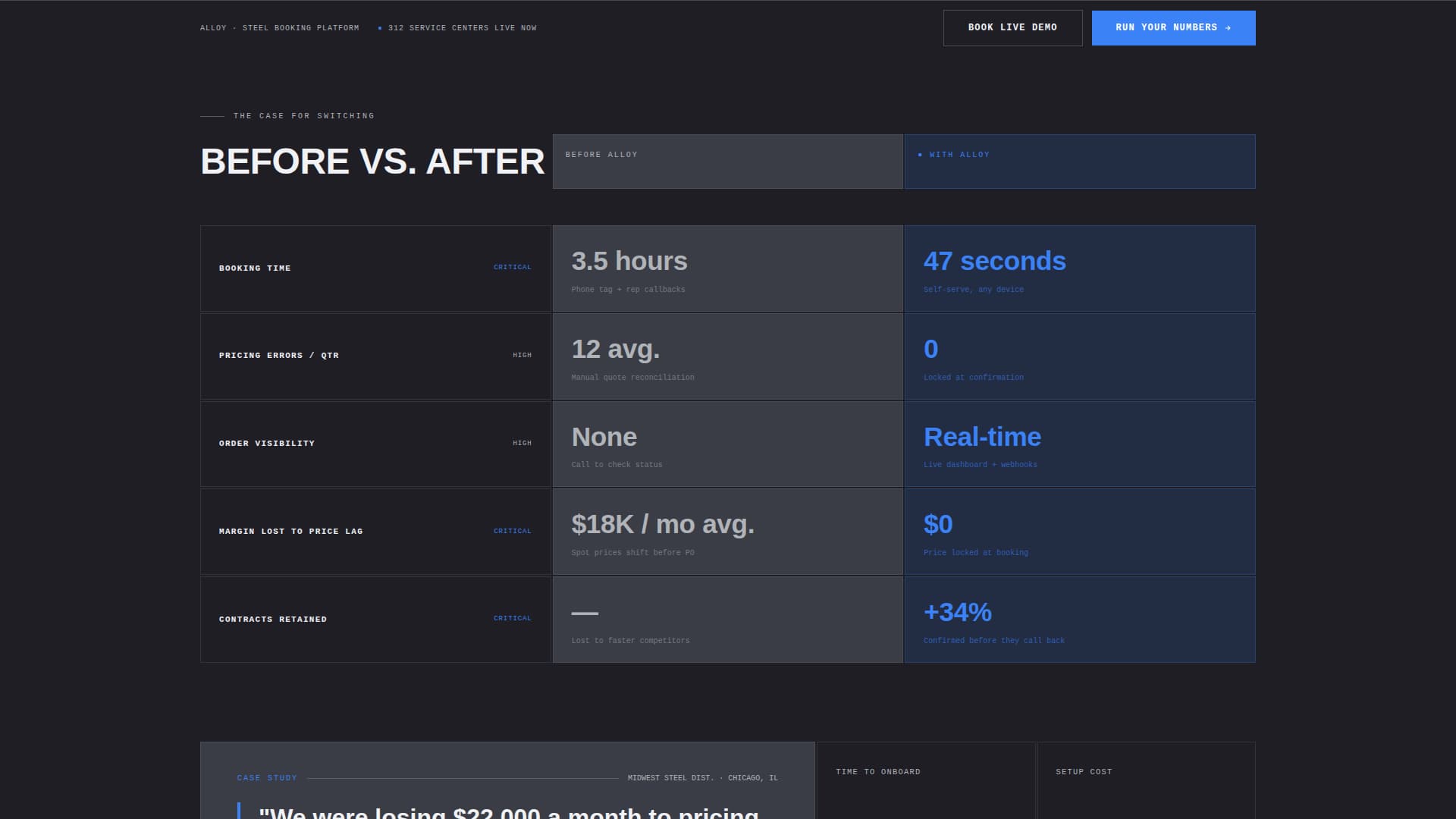The image size is (1456, 819).
Task: Click the Case Study label
Action: (267, 778)
